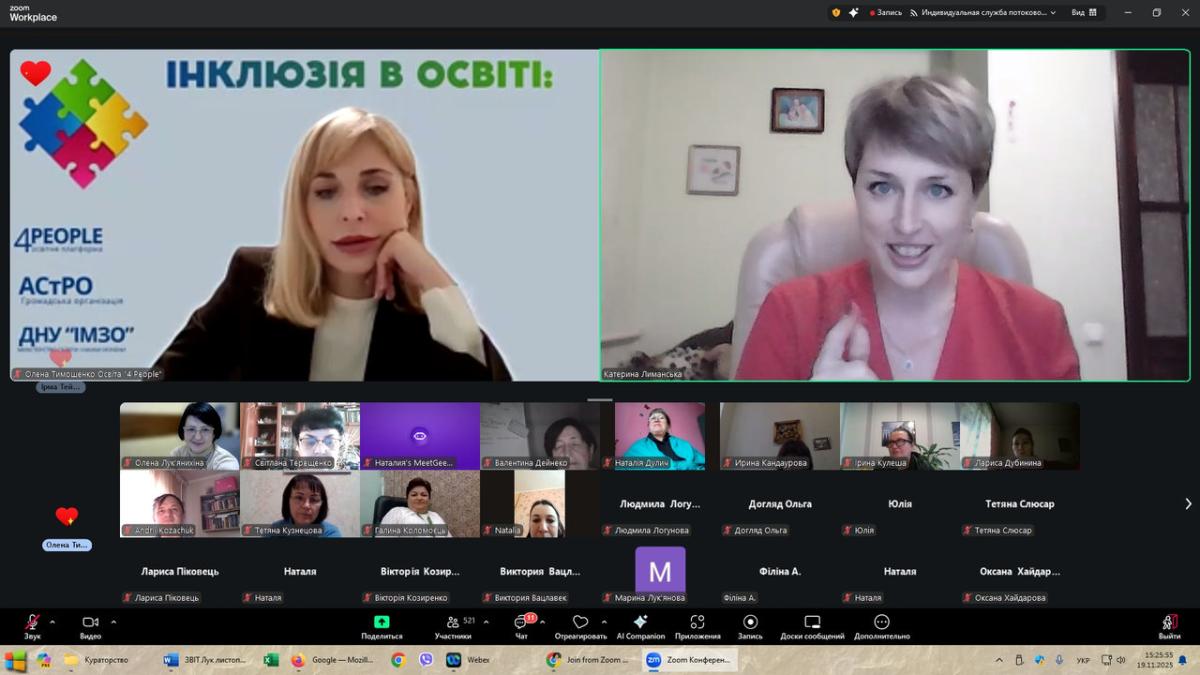Expand the arrow next to Отреагировать
The height and width of the screenshot is (675, 1200).
click(604, 622)
